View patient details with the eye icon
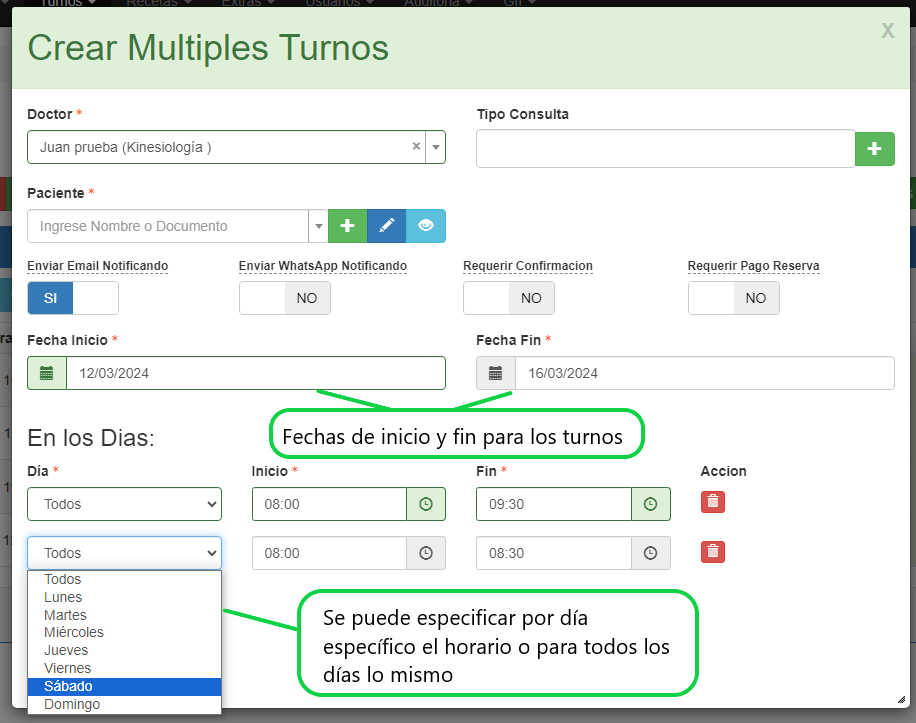Image resolution: width=916 pixels, height=723 pixels. [426, 226]
